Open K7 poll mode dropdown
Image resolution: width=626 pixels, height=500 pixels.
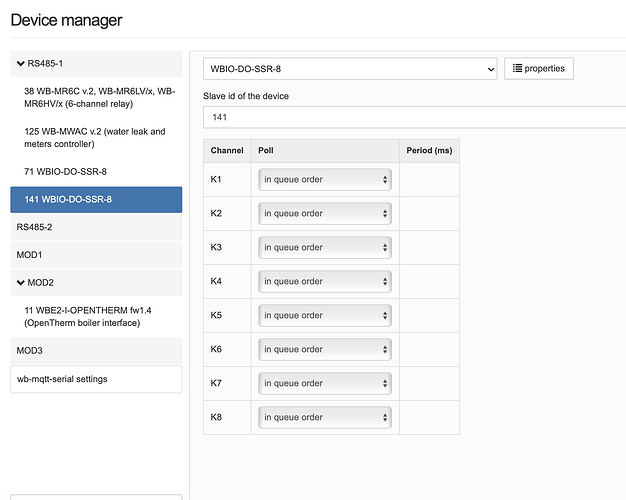coord(325,383)
